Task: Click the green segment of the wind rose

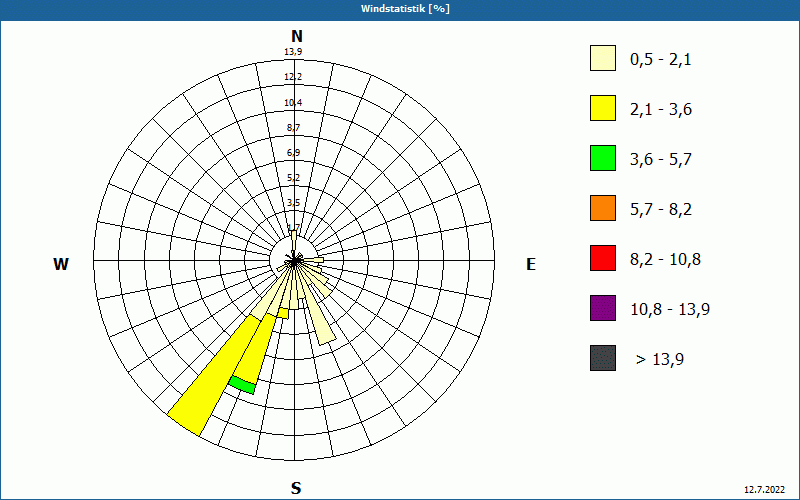Action: click(242, 385)
